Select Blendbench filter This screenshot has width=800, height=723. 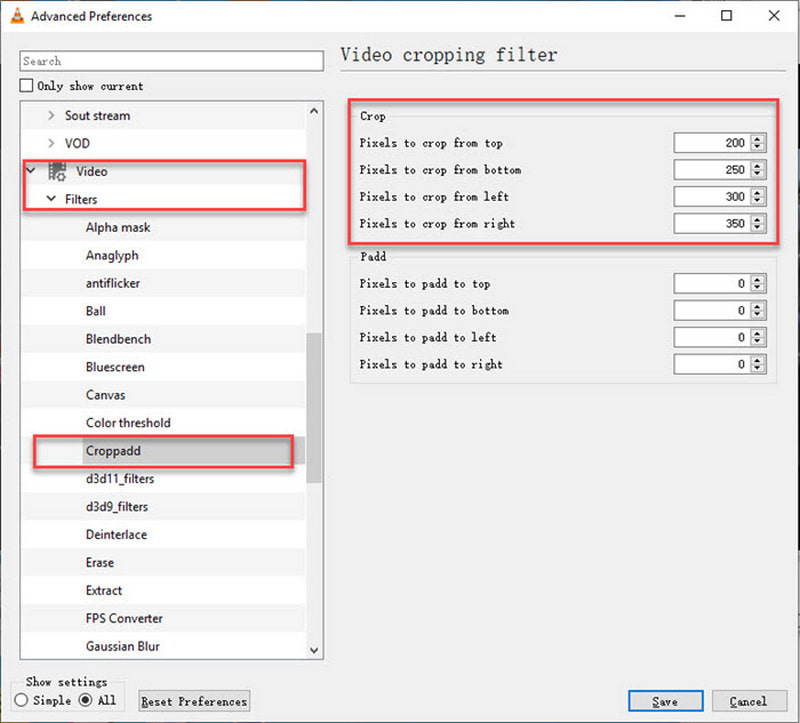tap(118, 339)
